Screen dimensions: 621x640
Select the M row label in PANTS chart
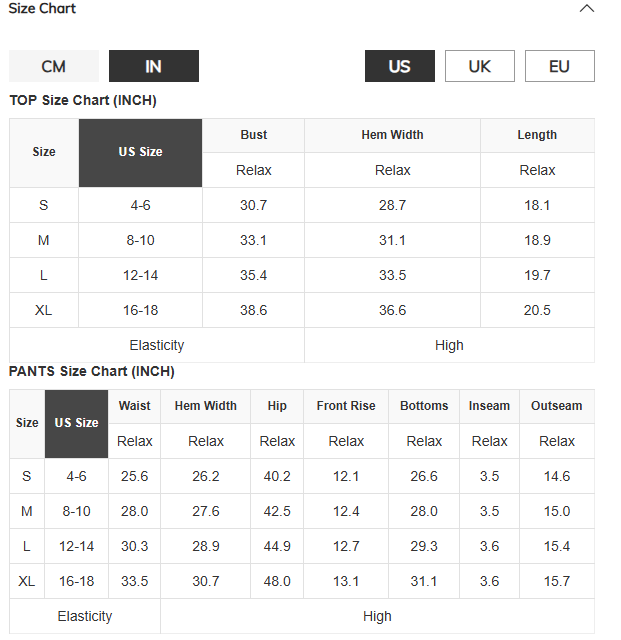coord(27,511)
